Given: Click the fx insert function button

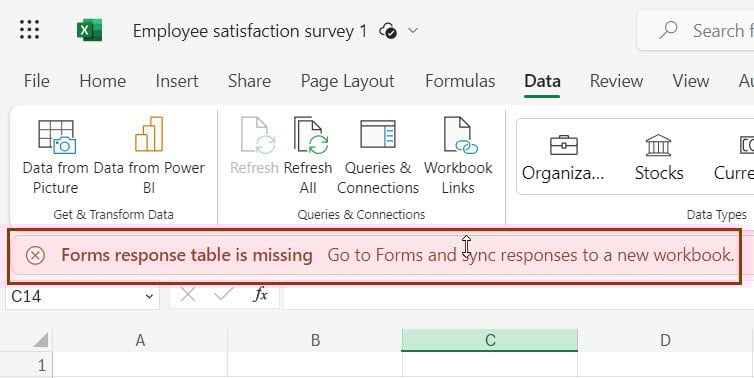Looking at the screenshot, I should pos(260,294).
